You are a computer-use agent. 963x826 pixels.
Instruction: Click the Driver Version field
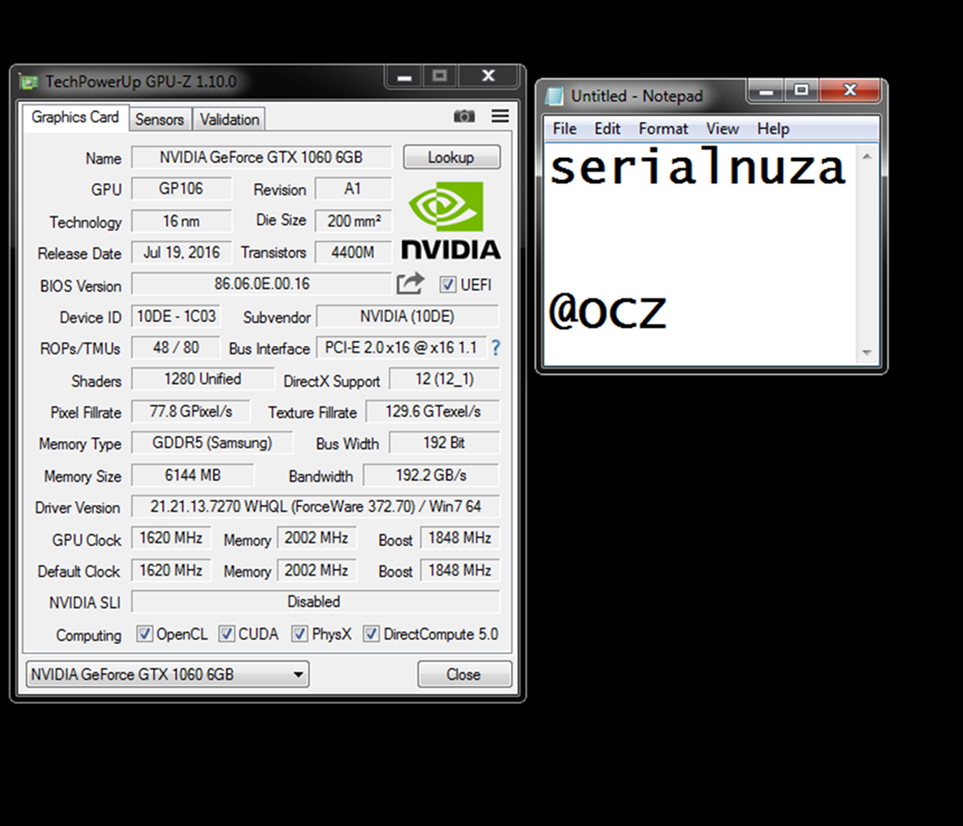316,507
